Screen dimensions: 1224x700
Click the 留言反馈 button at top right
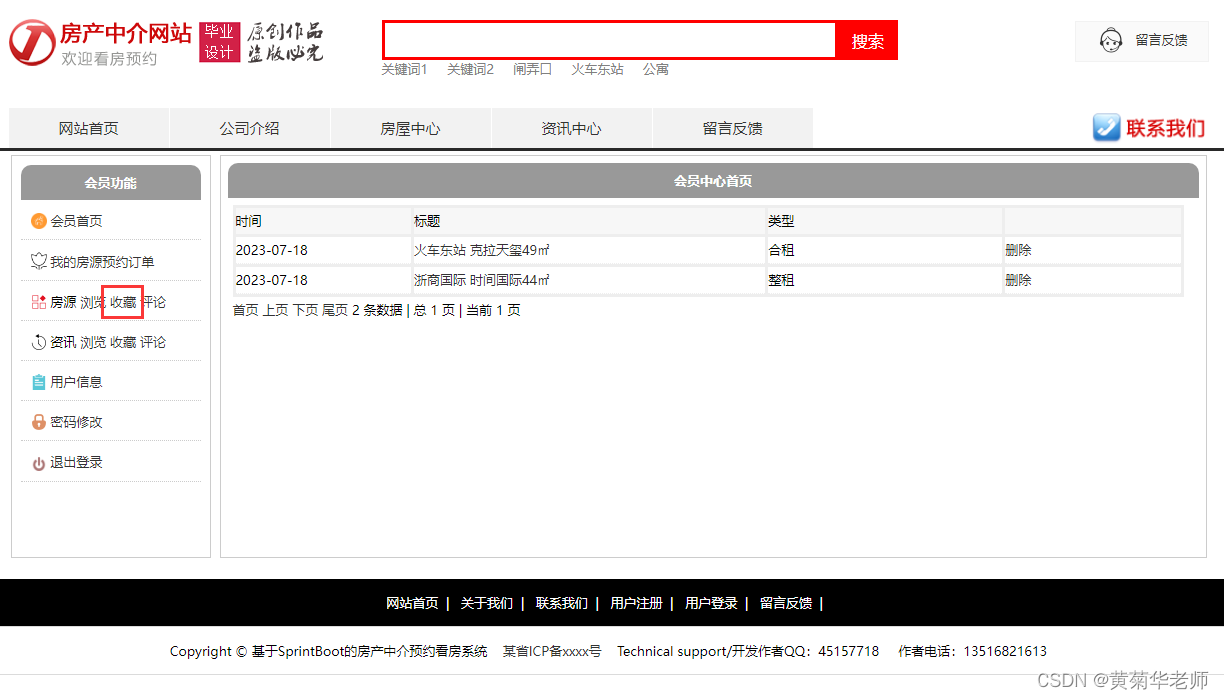point(1142,41)
